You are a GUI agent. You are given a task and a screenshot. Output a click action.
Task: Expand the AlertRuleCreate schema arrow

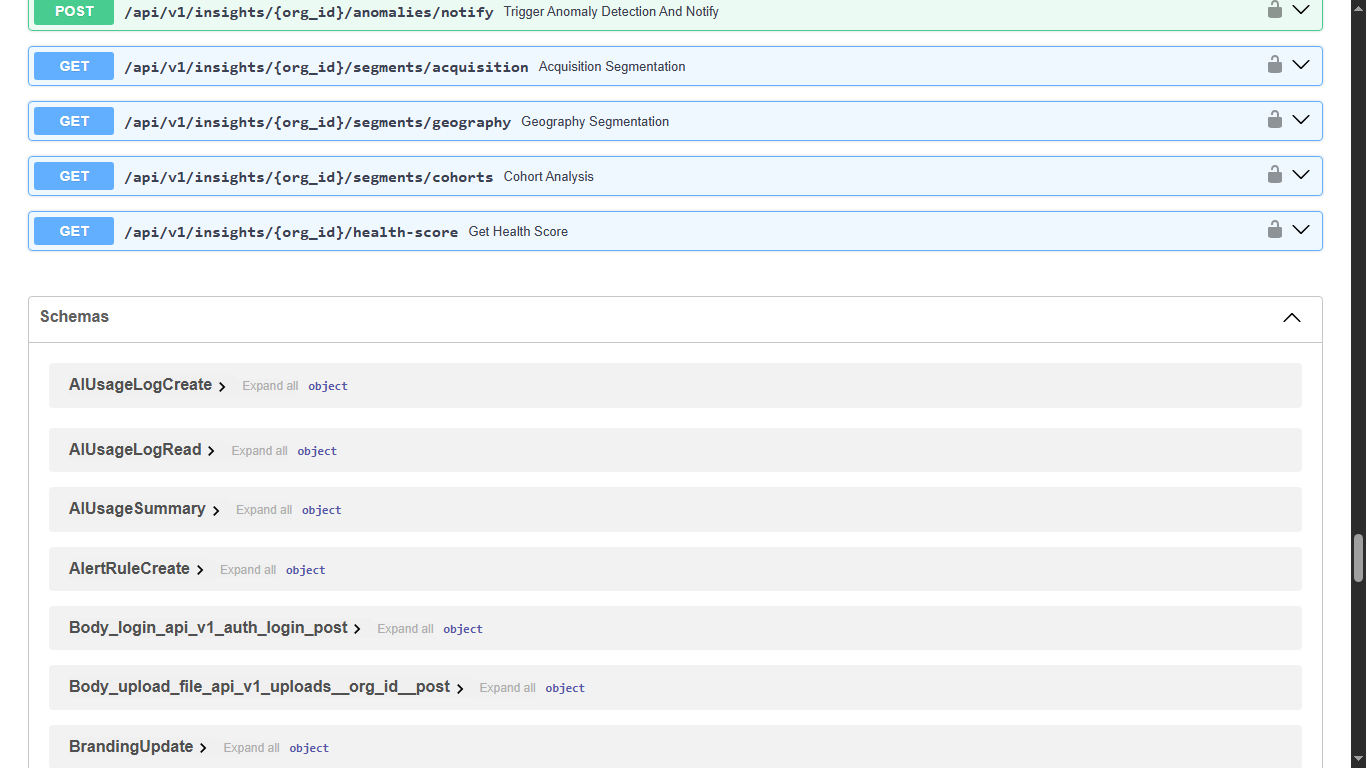pyautogui.click(x=200, y=570)
